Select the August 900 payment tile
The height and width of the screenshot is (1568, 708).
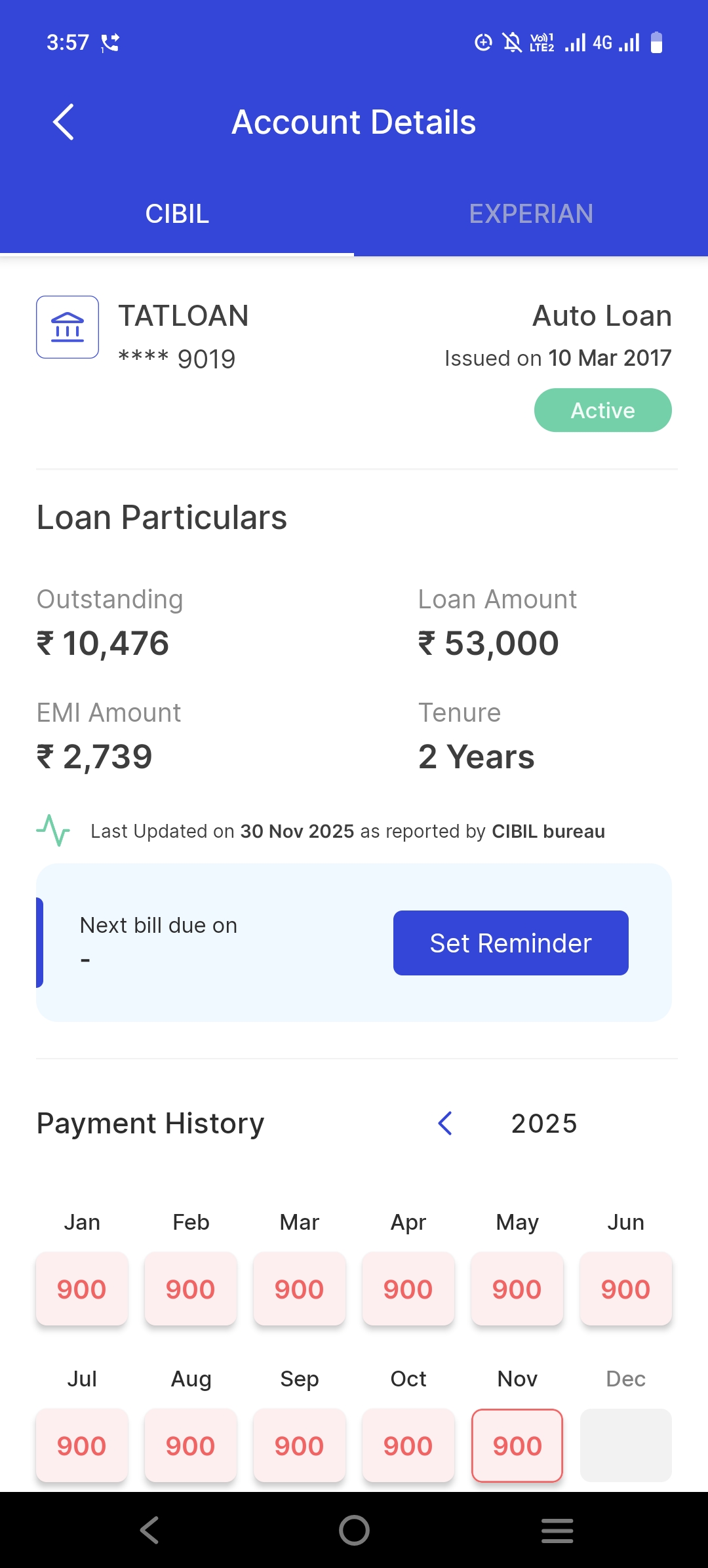click(x=191, y=1445)
